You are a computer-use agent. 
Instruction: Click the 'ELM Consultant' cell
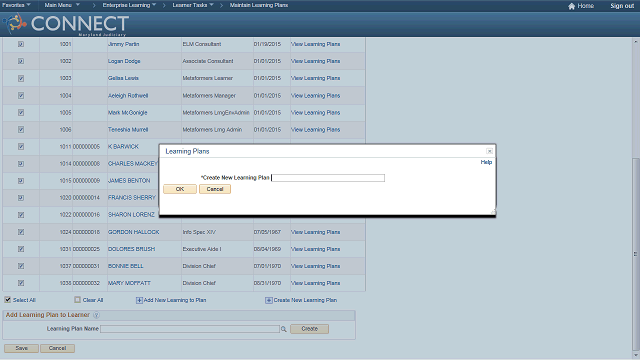click(x=202, y=44)
